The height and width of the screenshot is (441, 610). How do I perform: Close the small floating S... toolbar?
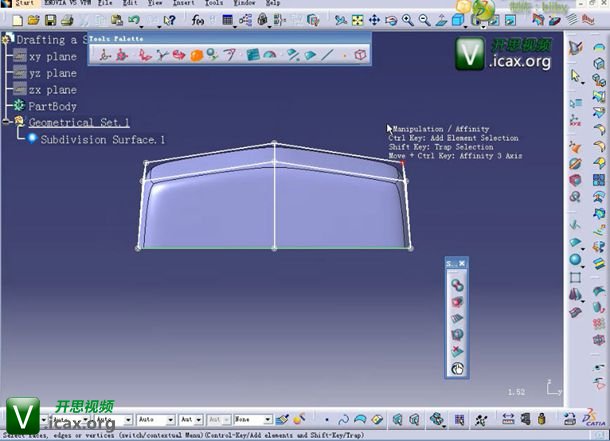pyautogui.click(x=462, y=264)
